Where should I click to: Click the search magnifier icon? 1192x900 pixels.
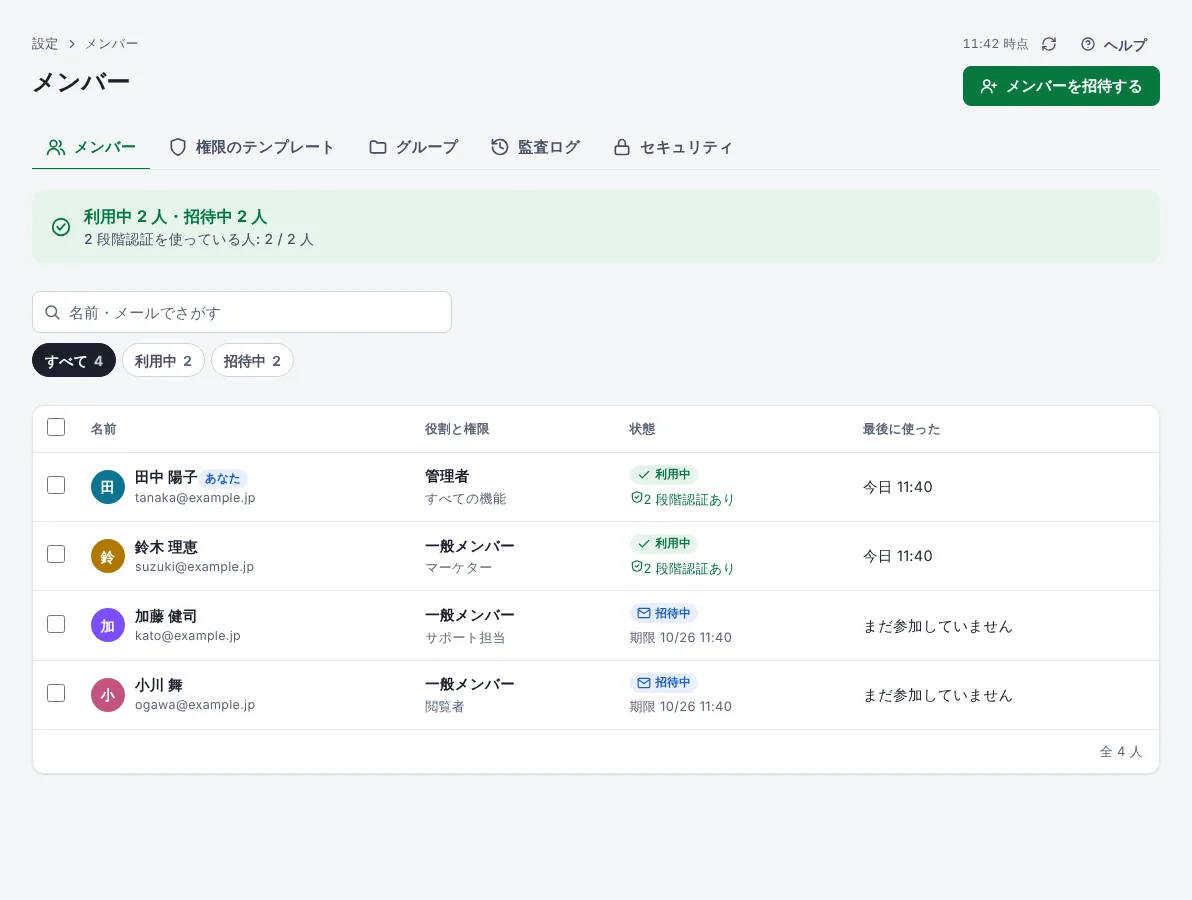[x=52, y=312]
